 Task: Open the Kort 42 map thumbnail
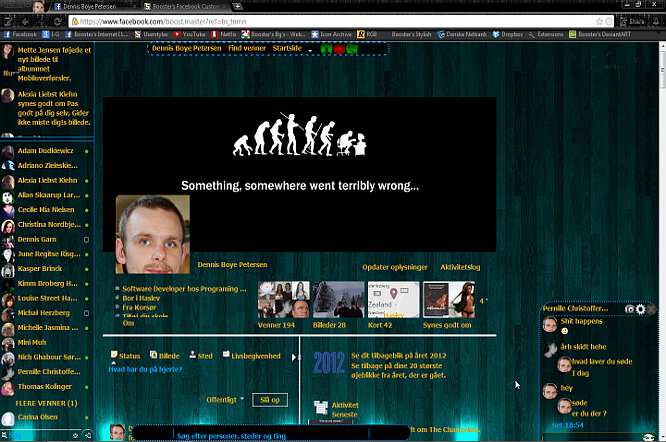tap(393, 299)
